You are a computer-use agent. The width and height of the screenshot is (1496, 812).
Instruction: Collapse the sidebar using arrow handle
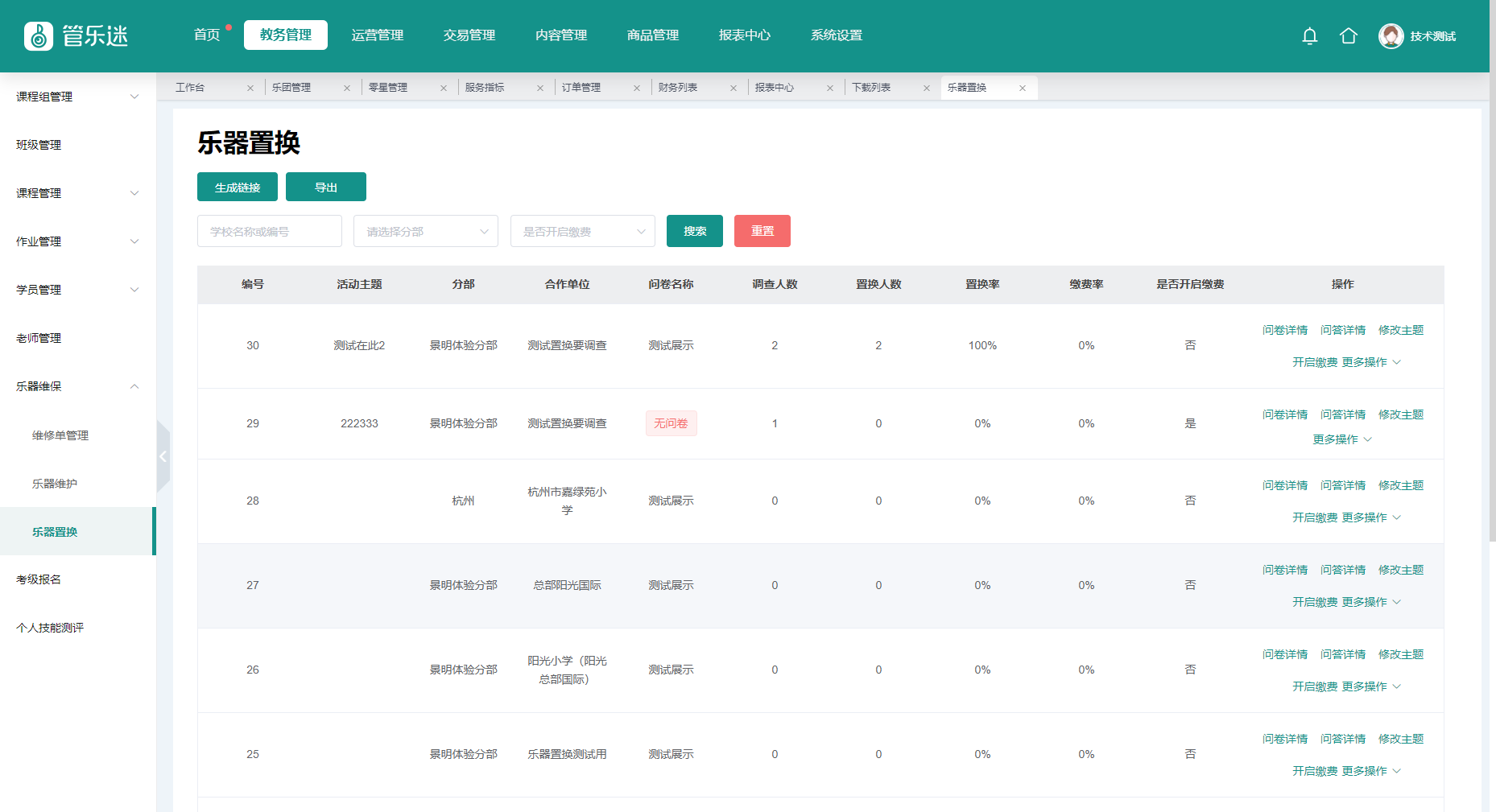[x=163, y=456]
